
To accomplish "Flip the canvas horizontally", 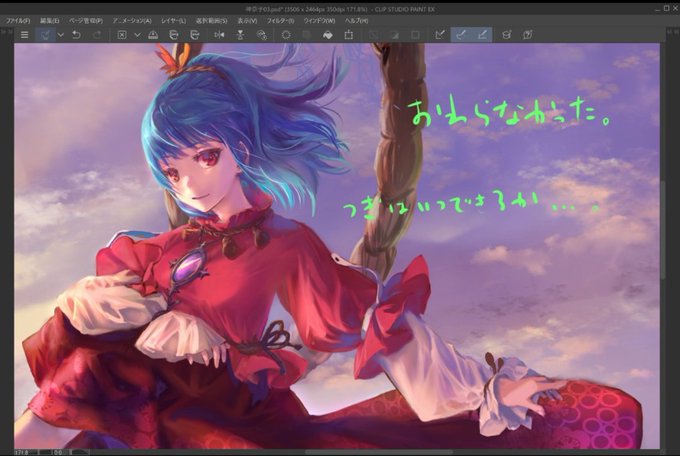I will click(x=219, y=35).
